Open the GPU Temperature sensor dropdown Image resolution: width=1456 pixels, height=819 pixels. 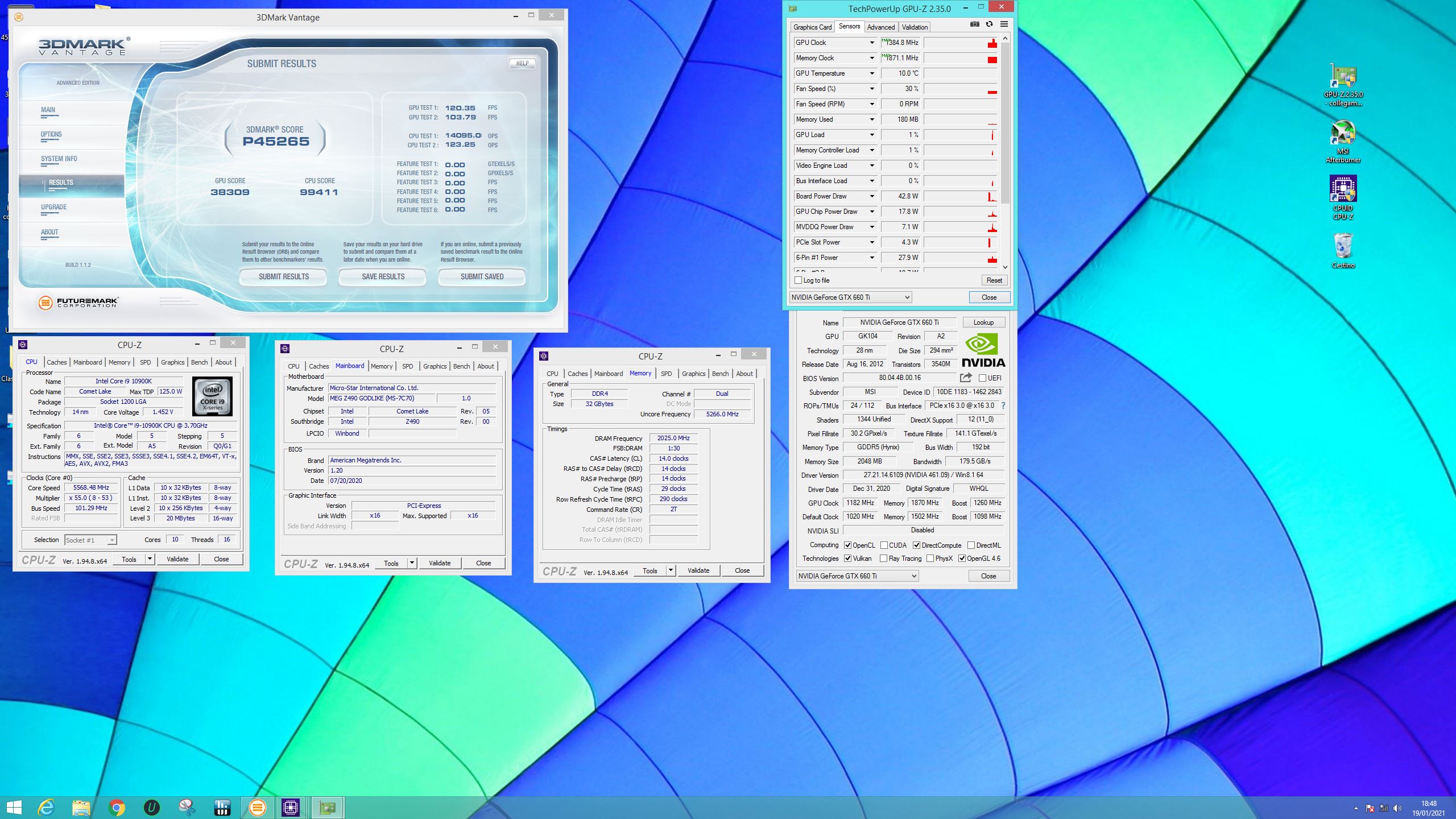coord(871,73)
